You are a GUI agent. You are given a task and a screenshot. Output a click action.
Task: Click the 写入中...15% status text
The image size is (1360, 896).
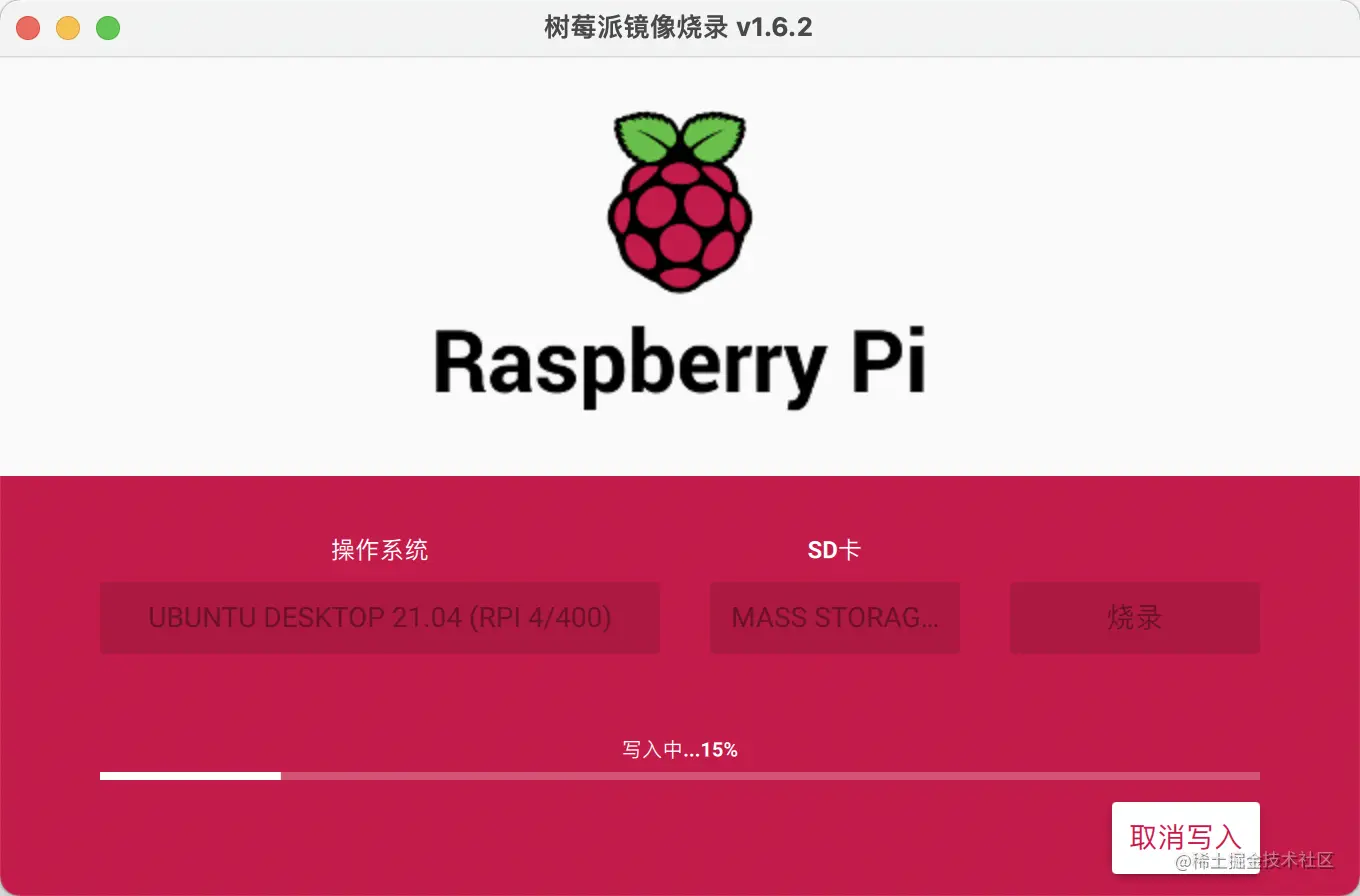coord(680,749)
